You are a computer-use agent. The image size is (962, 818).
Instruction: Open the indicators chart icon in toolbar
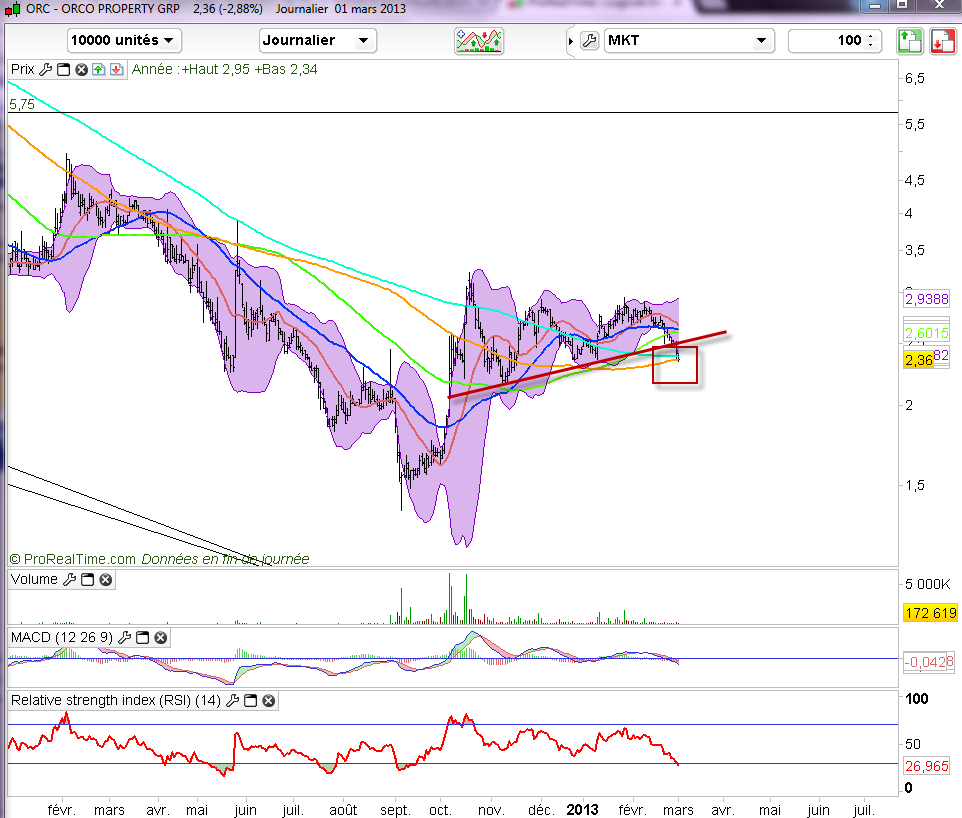point(479,41)
